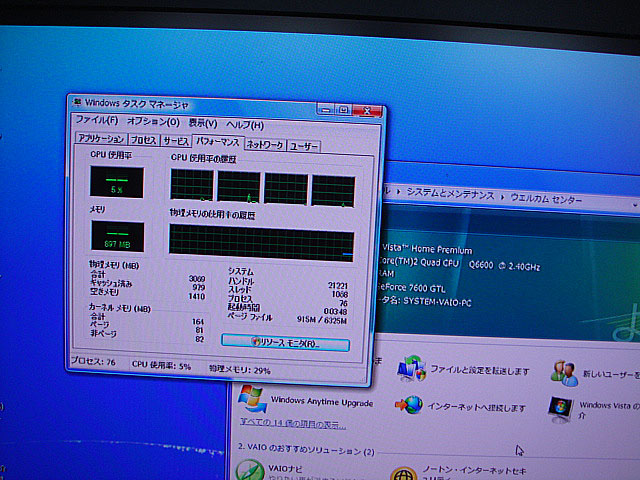Click the fourth CPU core history graph
The width and height of the screenshot is (640, 480).
pos(333,191)
